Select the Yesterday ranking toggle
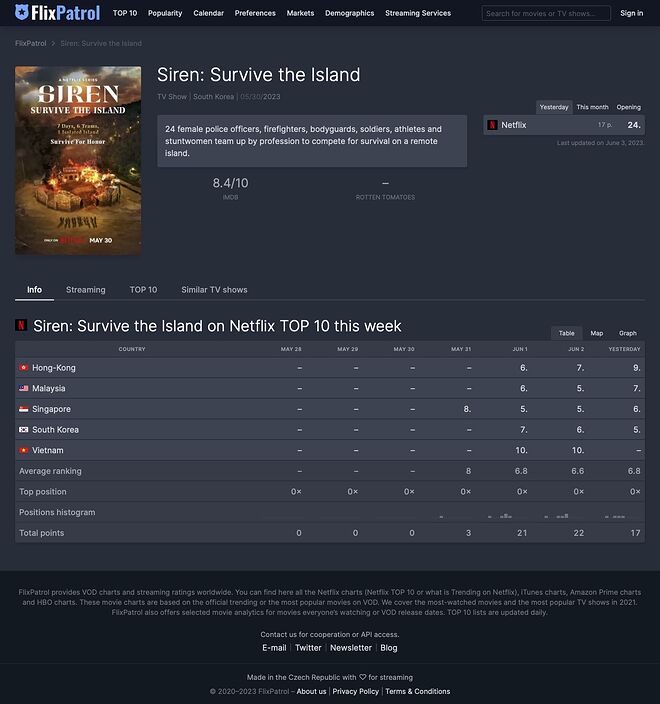660x704 pixels. (554, 107)
